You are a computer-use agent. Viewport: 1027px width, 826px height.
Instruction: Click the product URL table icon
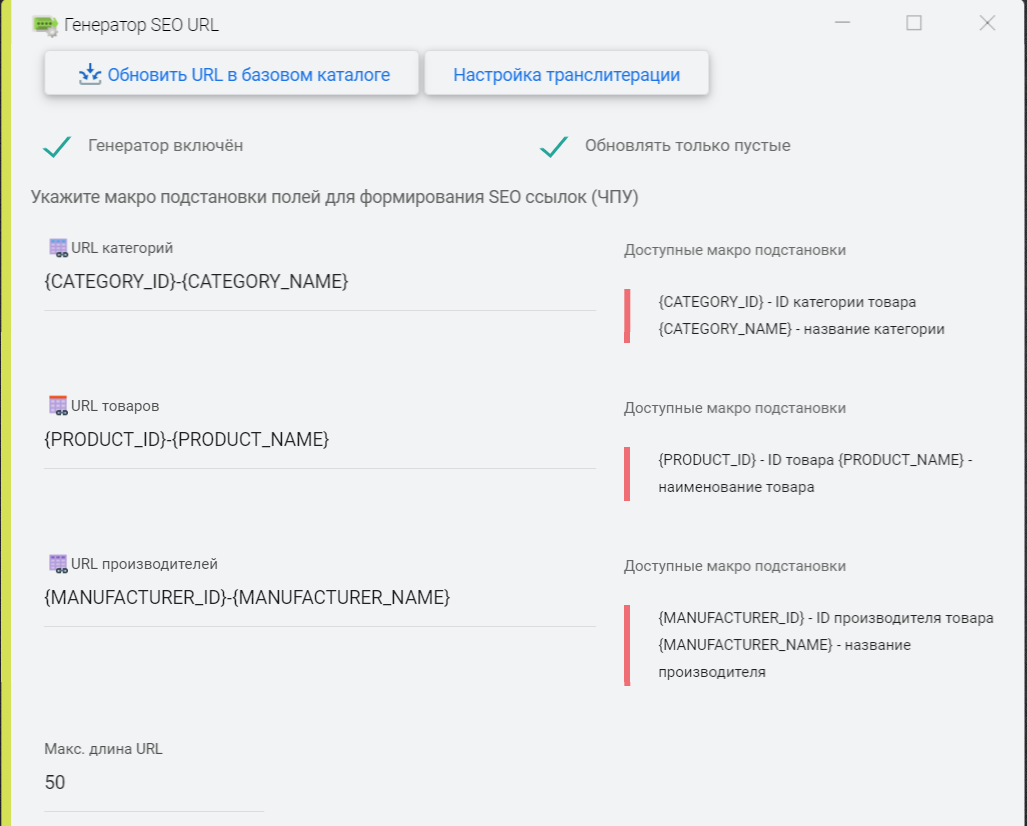pos(58,406)
